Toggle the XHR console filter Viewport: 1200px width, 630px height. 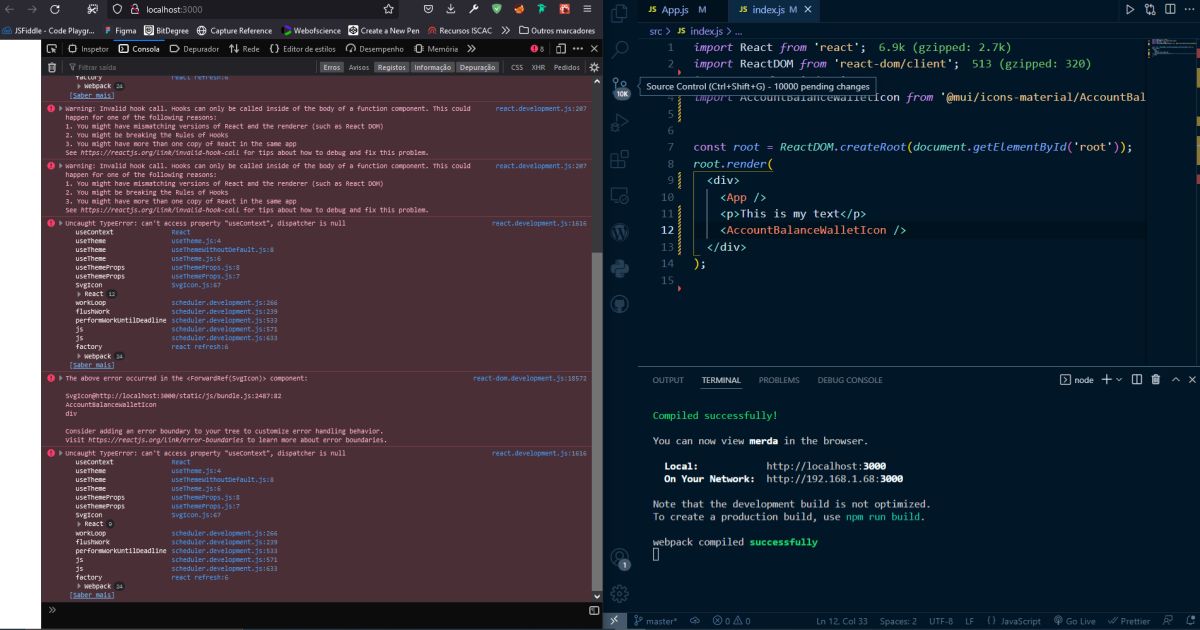[x=538, y=67]
